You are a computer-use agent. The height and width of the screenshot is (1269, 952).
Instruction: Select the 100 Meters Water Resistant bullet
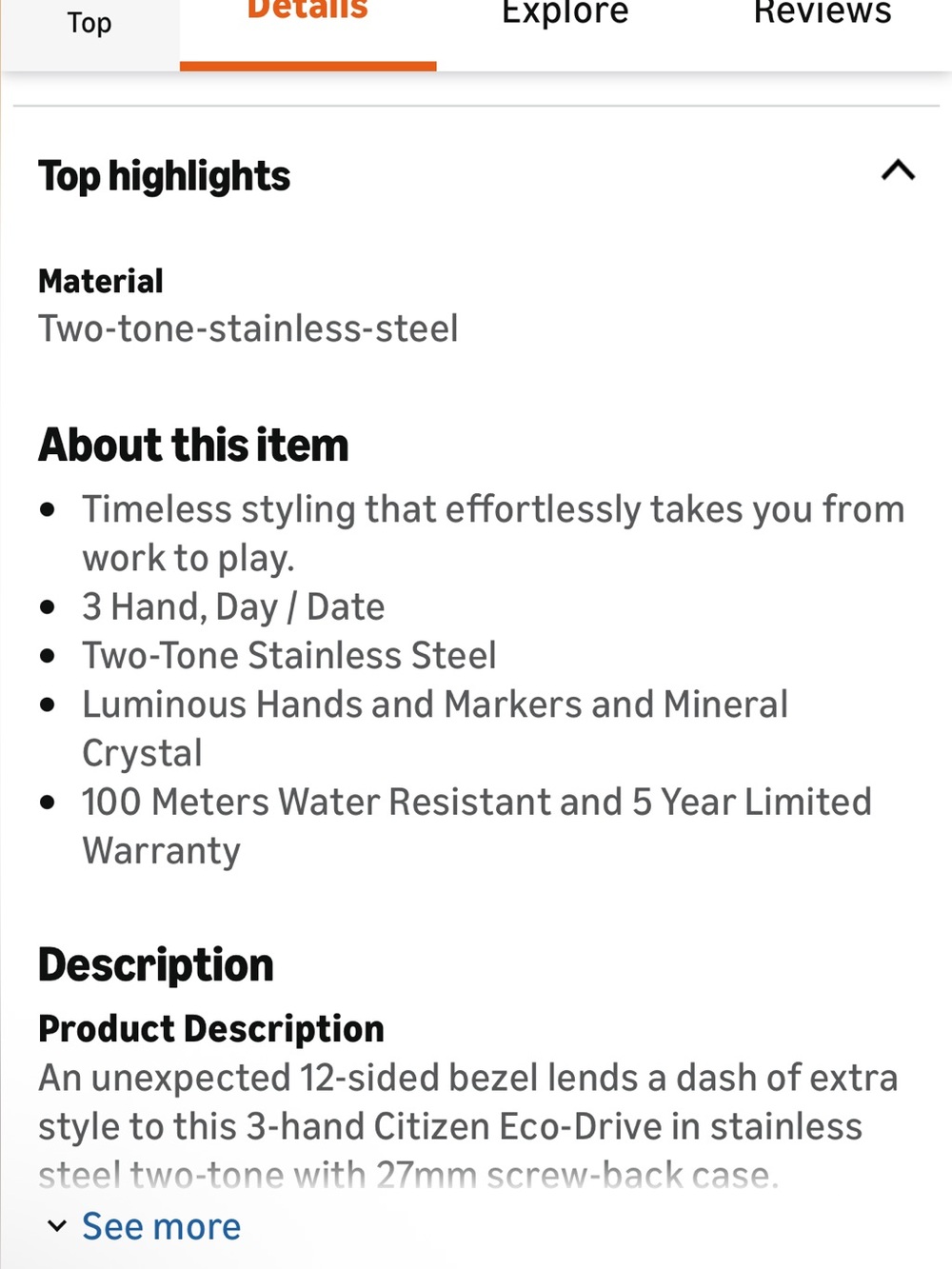[x=477, y=825]
